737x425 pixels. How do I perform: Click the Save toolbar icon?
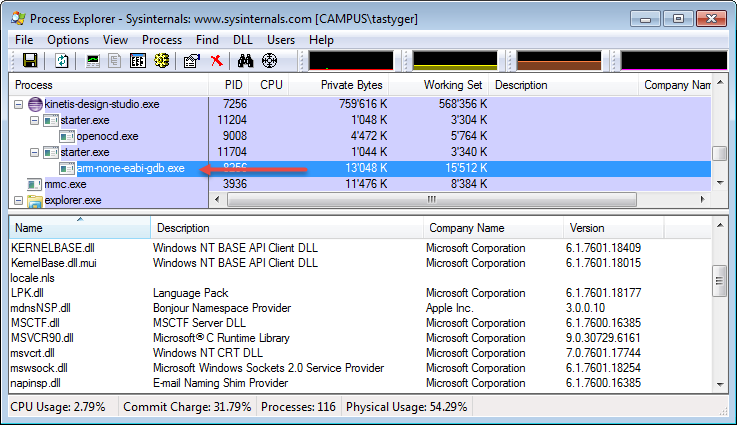[30, 61]
